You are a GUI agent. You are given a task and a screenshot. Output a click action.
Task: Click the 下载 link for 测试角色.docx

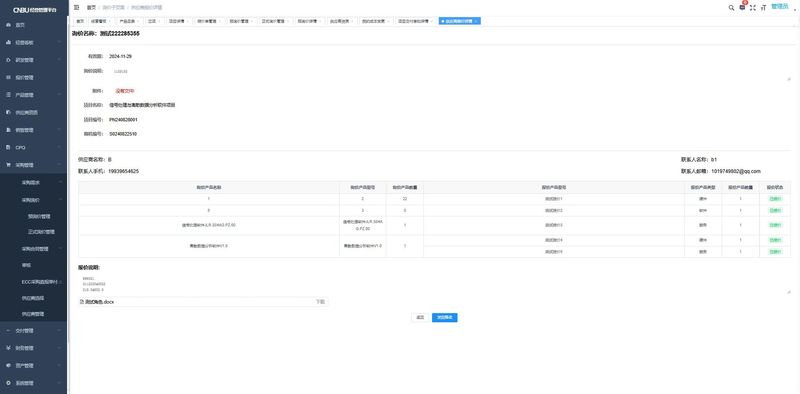tap(320, 302)
